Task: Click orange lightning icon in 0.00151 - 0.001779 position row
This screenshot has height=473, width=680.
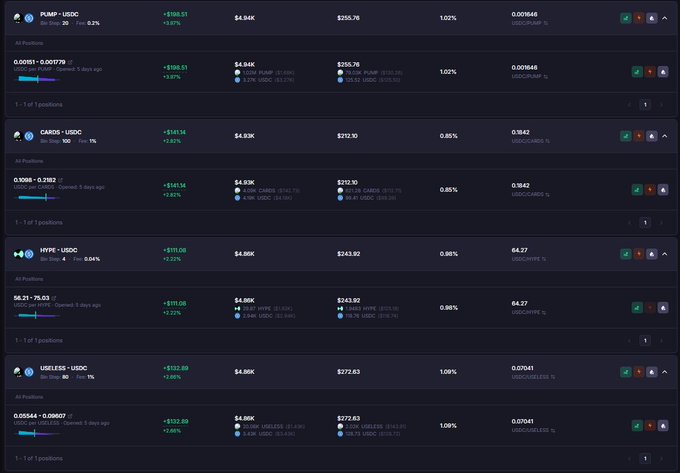Action: 650,72
